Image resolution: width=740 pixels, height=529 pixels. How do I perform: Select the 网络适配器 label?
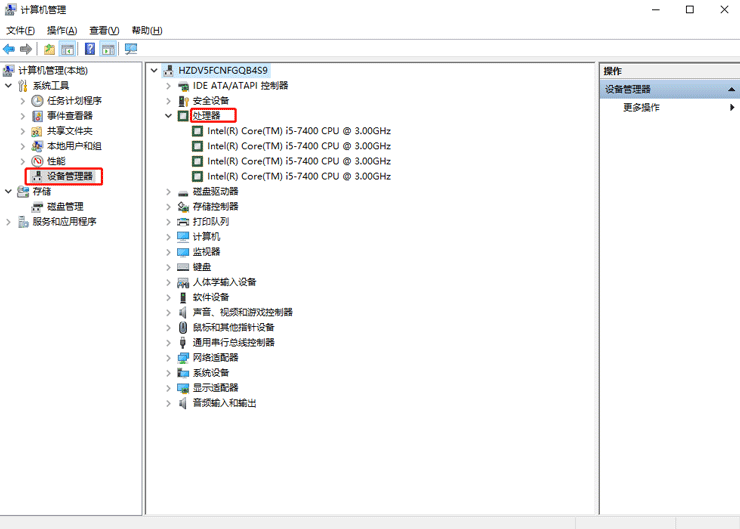[215, 358]
